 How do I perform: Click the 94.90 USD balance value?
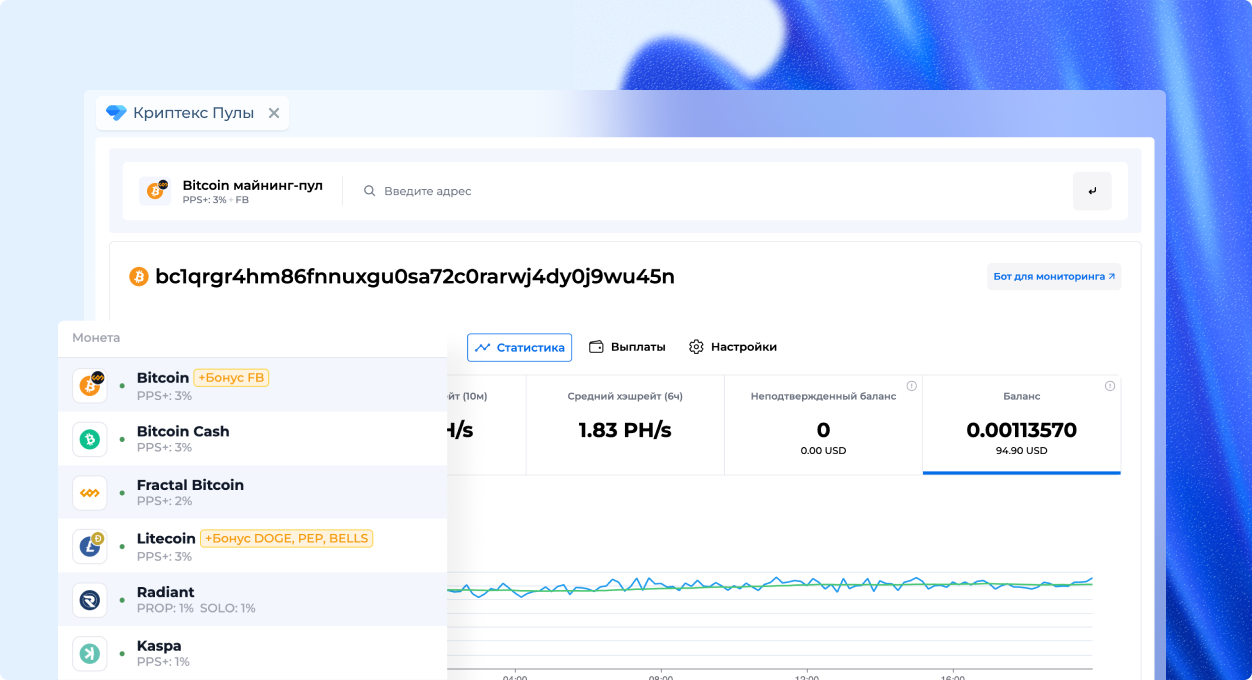click(1022, 451)
